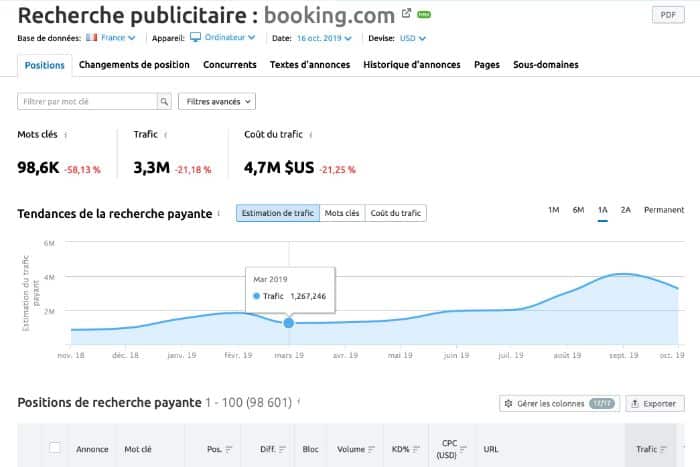Screen dimensions: 700x467
Task: Tick the select-all checkbox in table header
Action: click(x=55, y=448)
